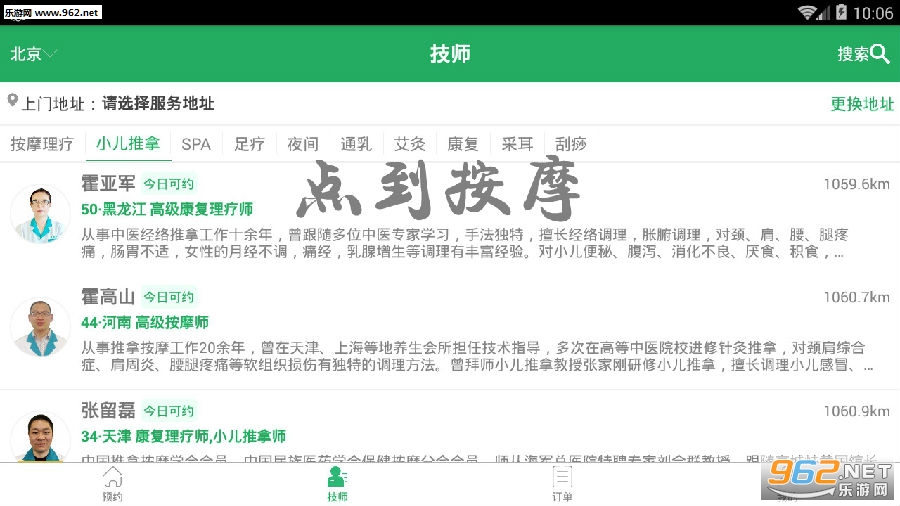The width and height of the screenshot is (900, 506).
Task: Open 霍高山's description paragraph
Action: click(477, 356)
